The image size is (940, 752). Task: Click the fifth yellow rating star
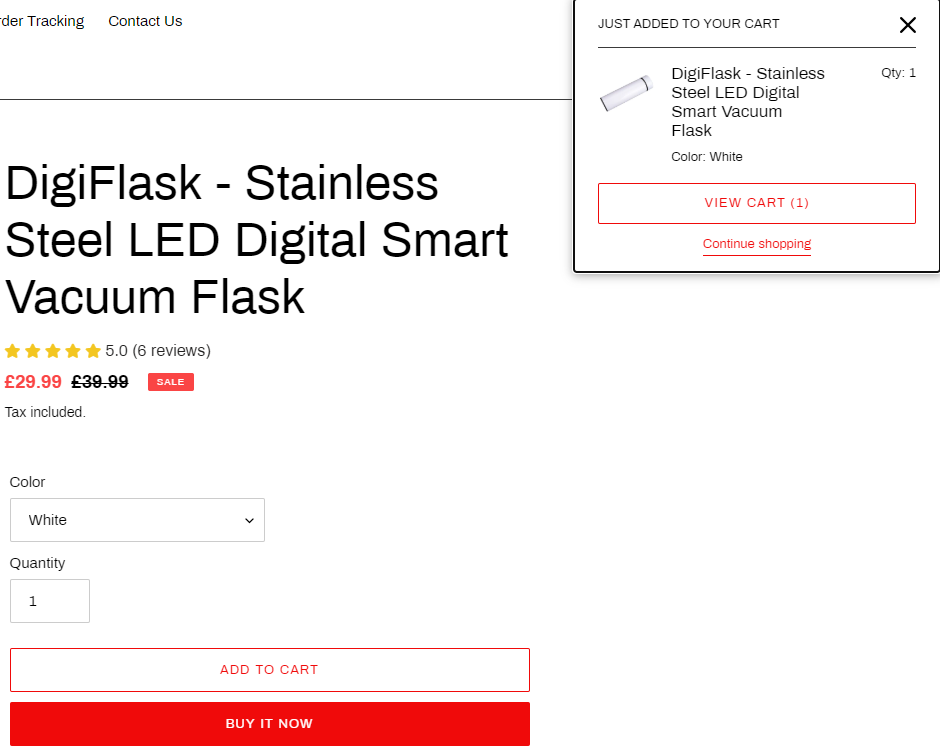point(93,351)
